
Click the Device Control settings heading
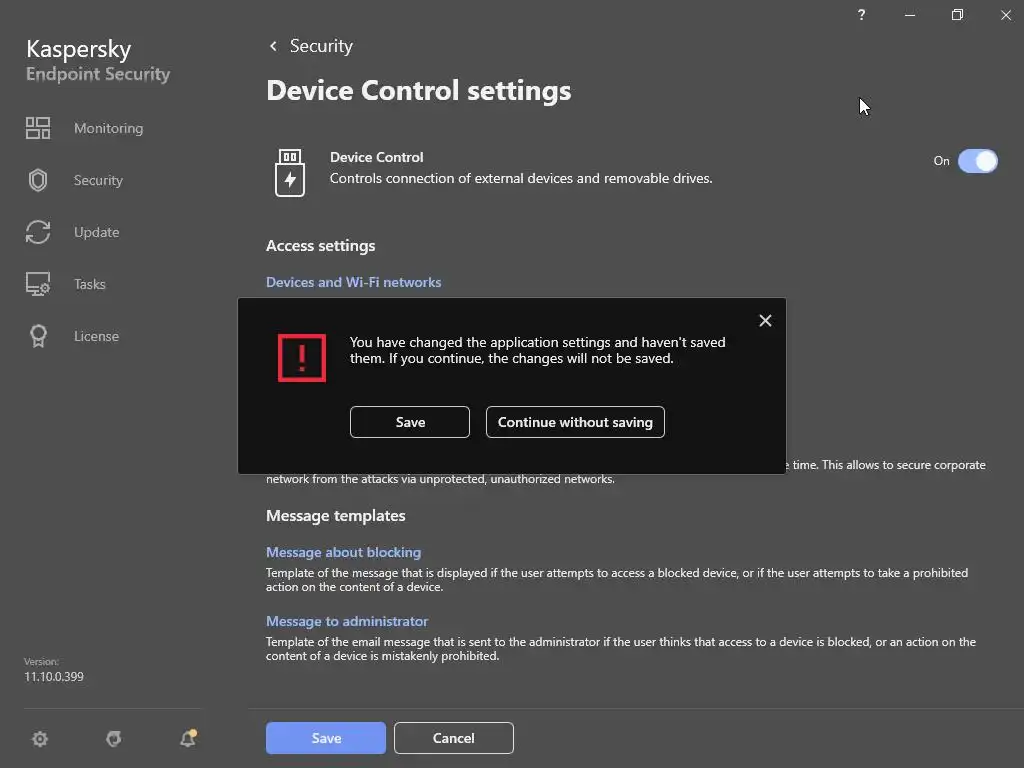tap(419, 91)
